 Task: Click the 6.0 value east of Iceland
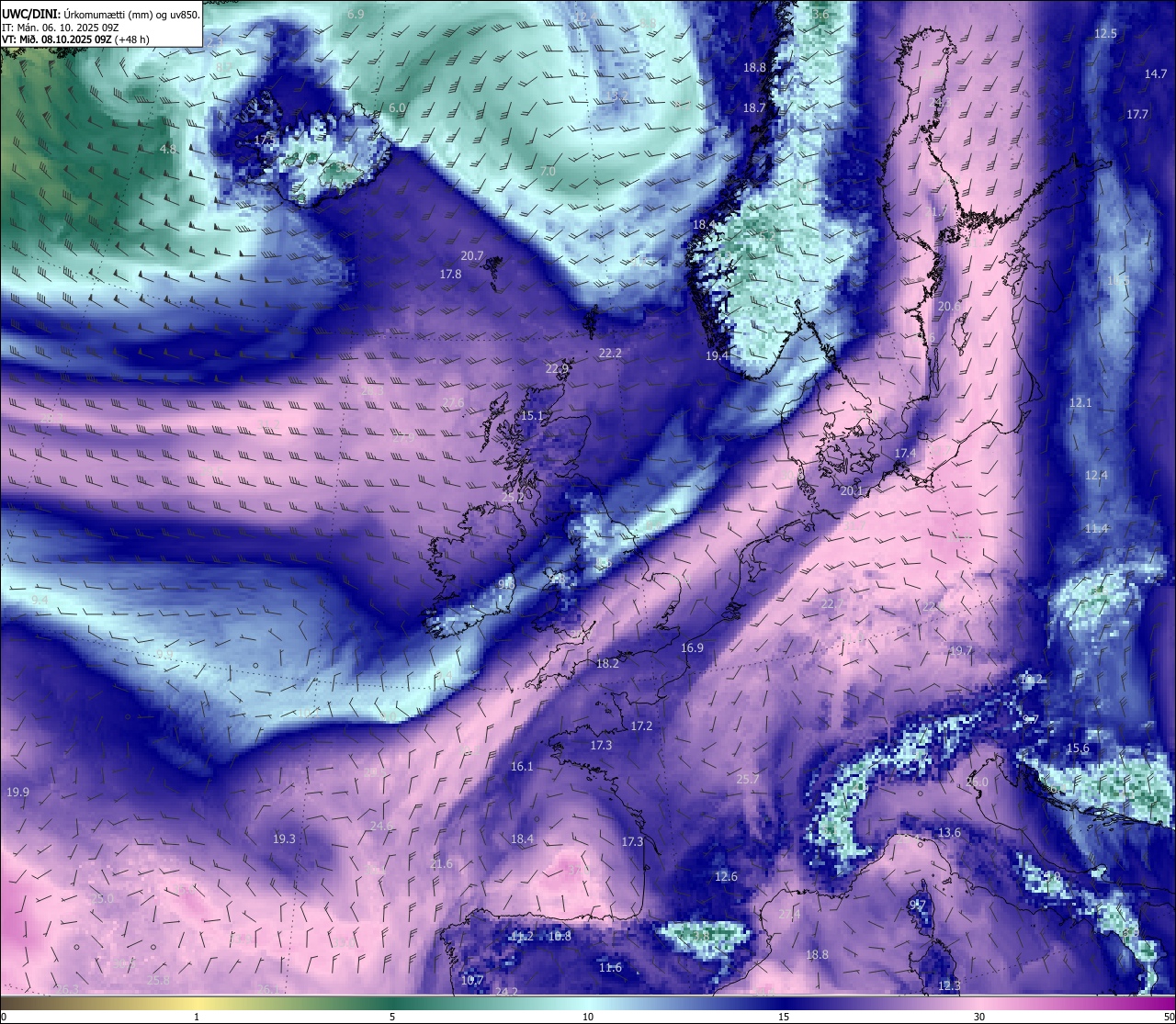click(x=397, y=107)
